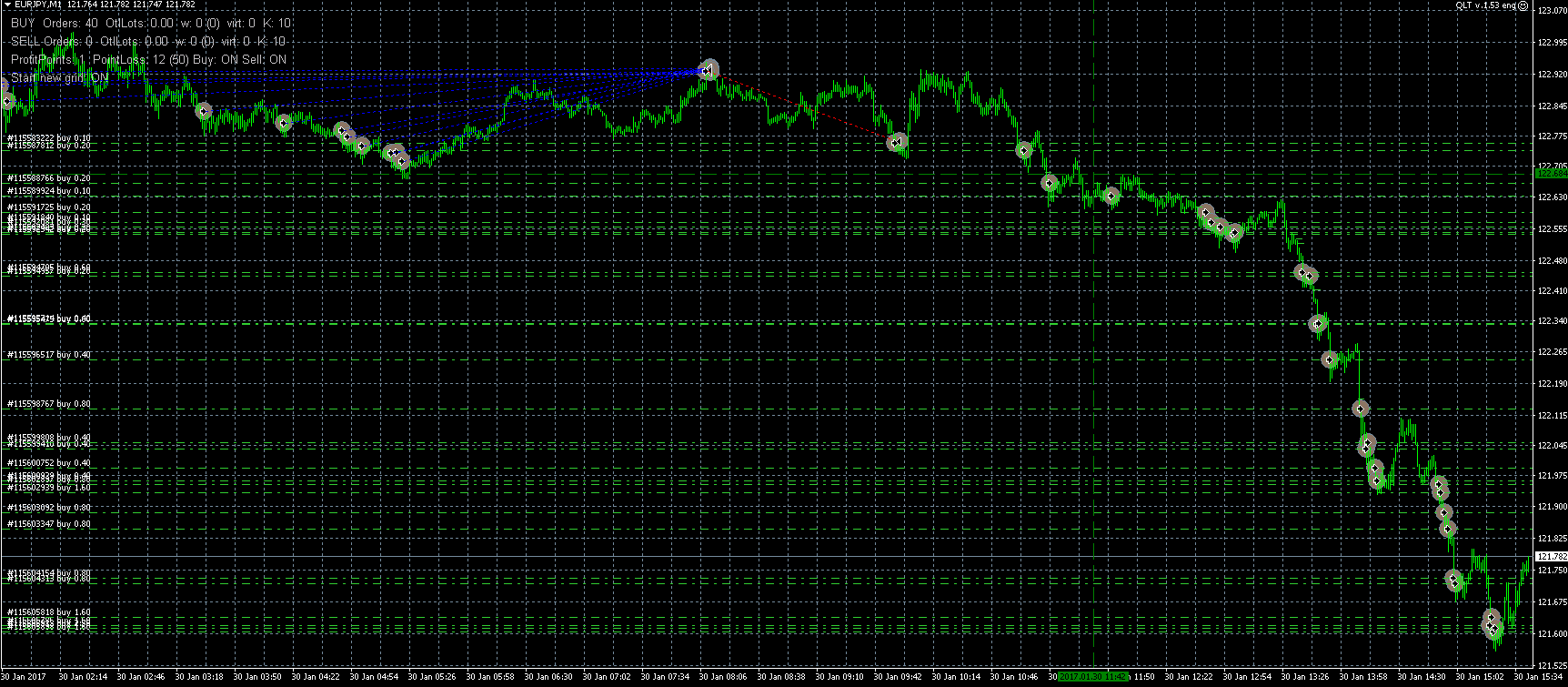The width and height of the screenshot is (1568, 687).
Task: Click the 'ProfitPoints: 1 PointLoss: 12' info line
Action: 148,59
